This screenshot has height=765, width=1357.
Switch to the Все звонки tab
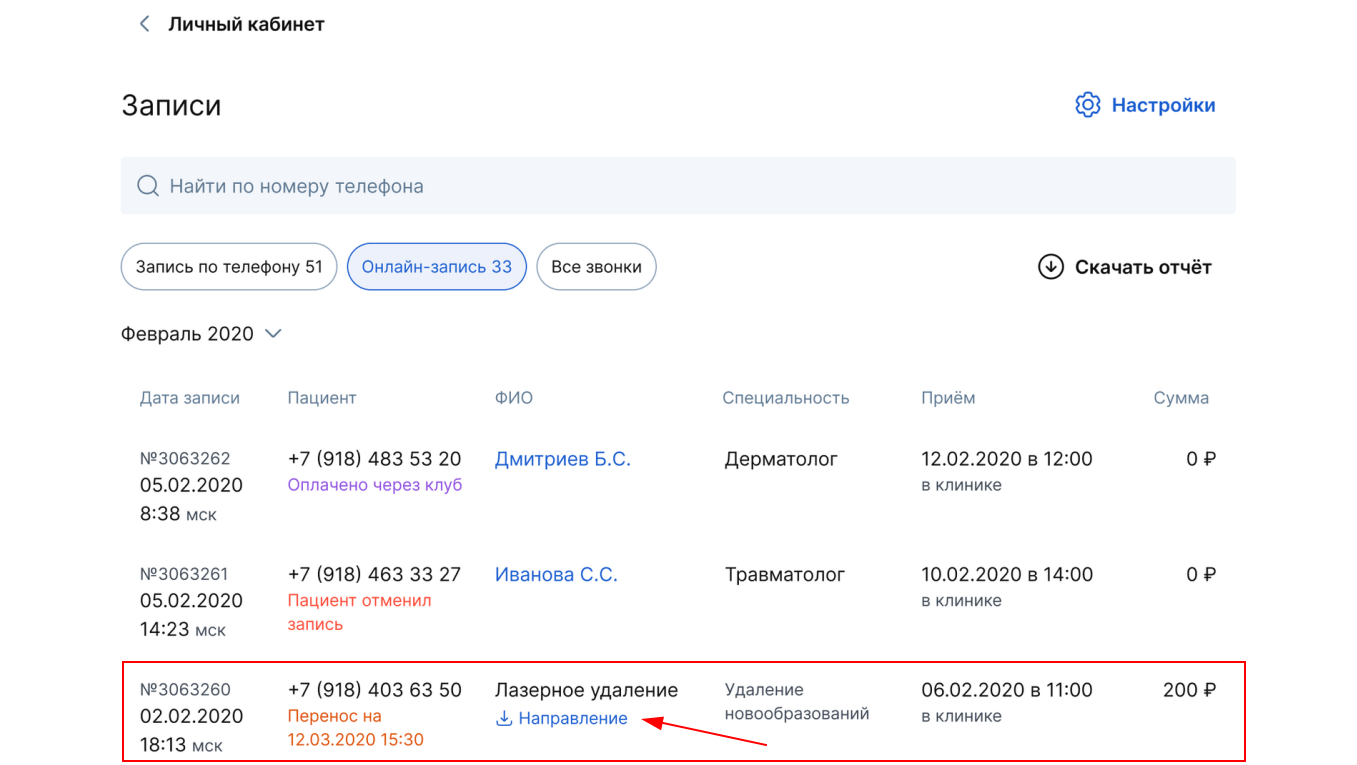596,267
